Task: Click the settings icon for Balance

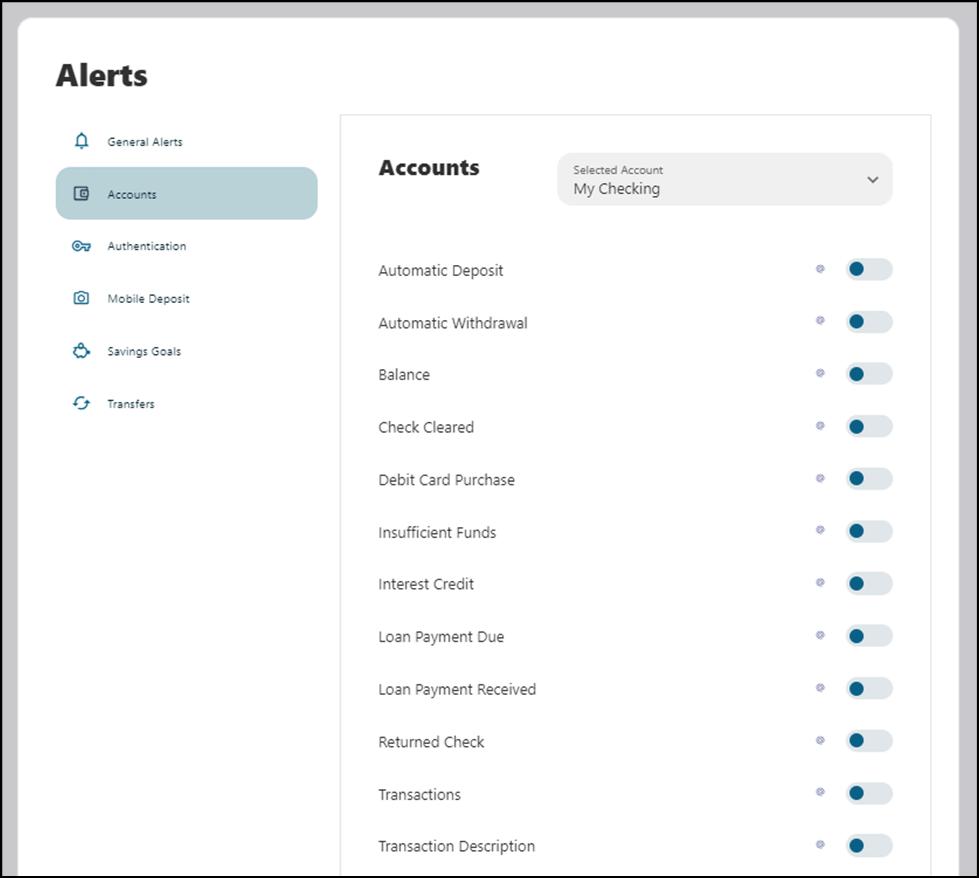Action: click(x=820, y=373)
